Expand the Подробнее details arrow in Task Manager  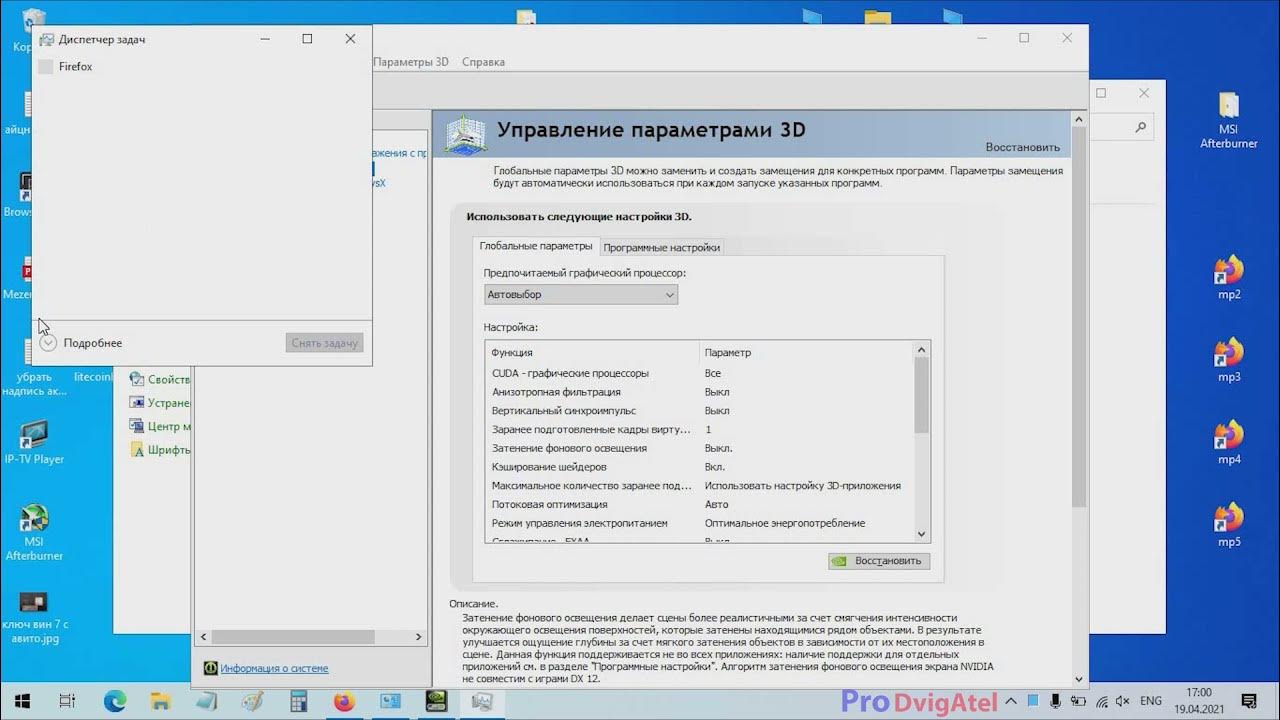click(x=48, y=343)
